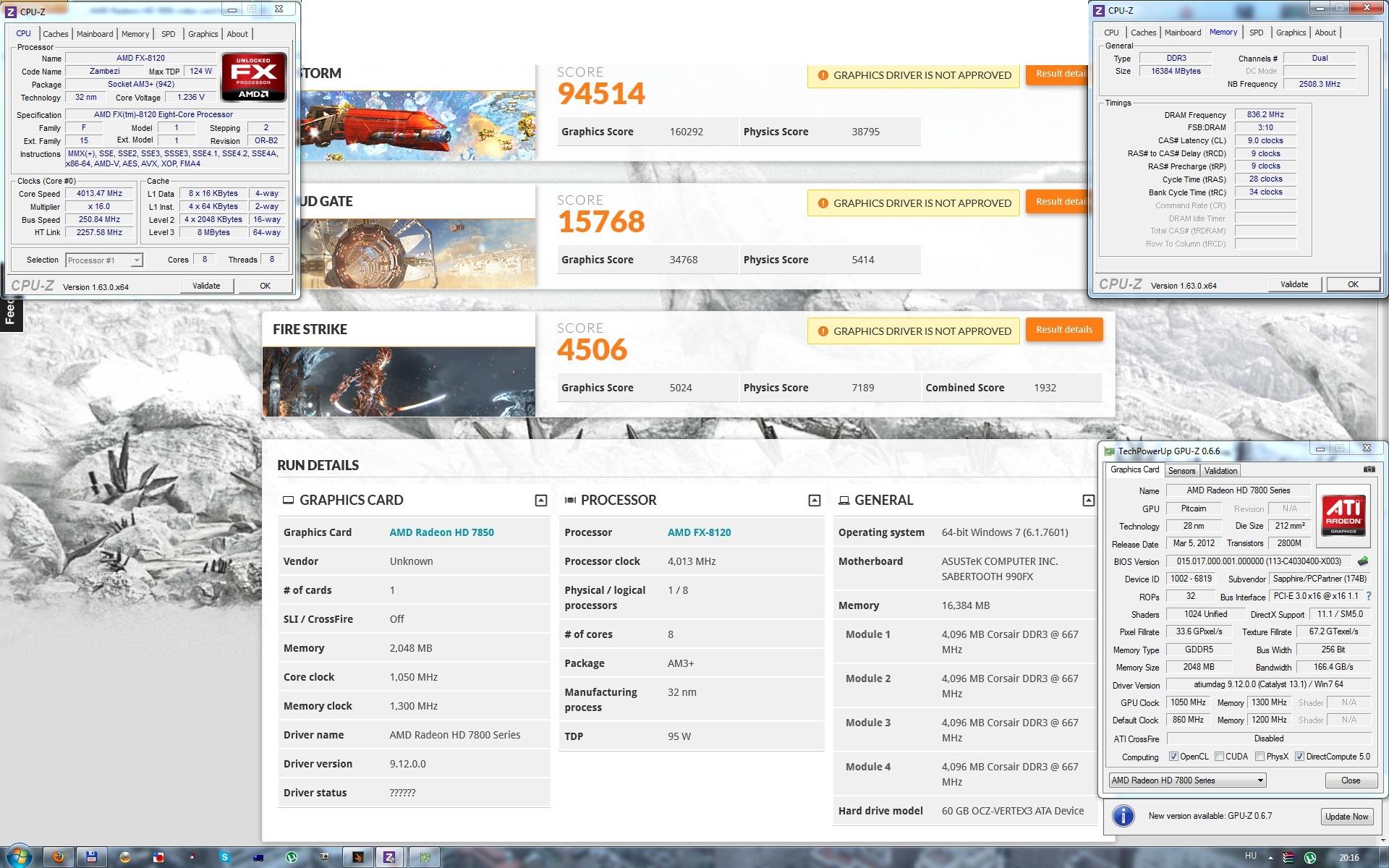Screen dimensions: 1389x868
Task: Click Update Now for GPU-Z
Action: click(x=1346, y=817)
